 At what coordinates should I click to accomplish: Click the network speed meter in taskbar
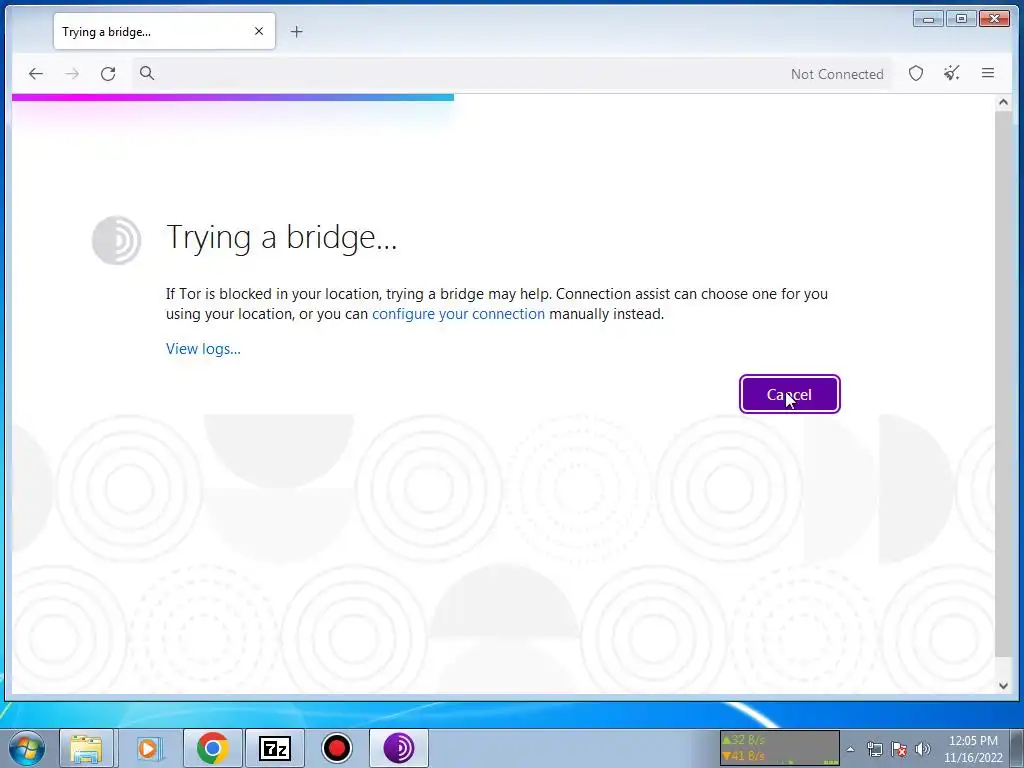780,748
